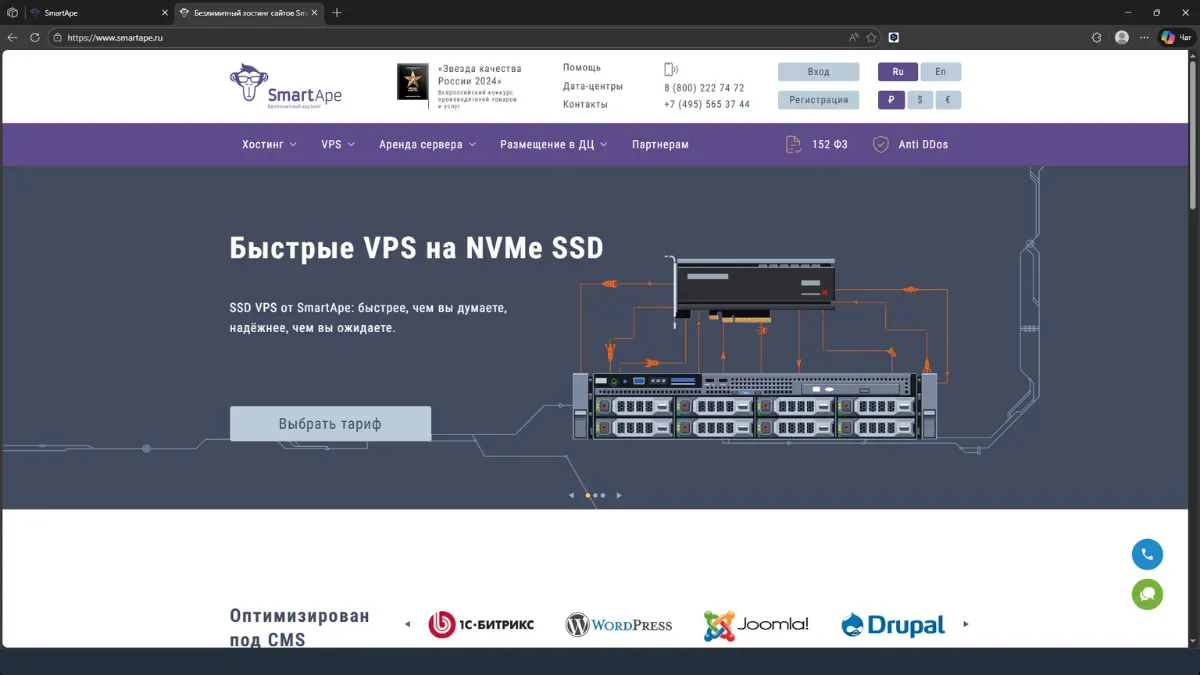
Task: Click the star award badge image
Action: point(412,82)
